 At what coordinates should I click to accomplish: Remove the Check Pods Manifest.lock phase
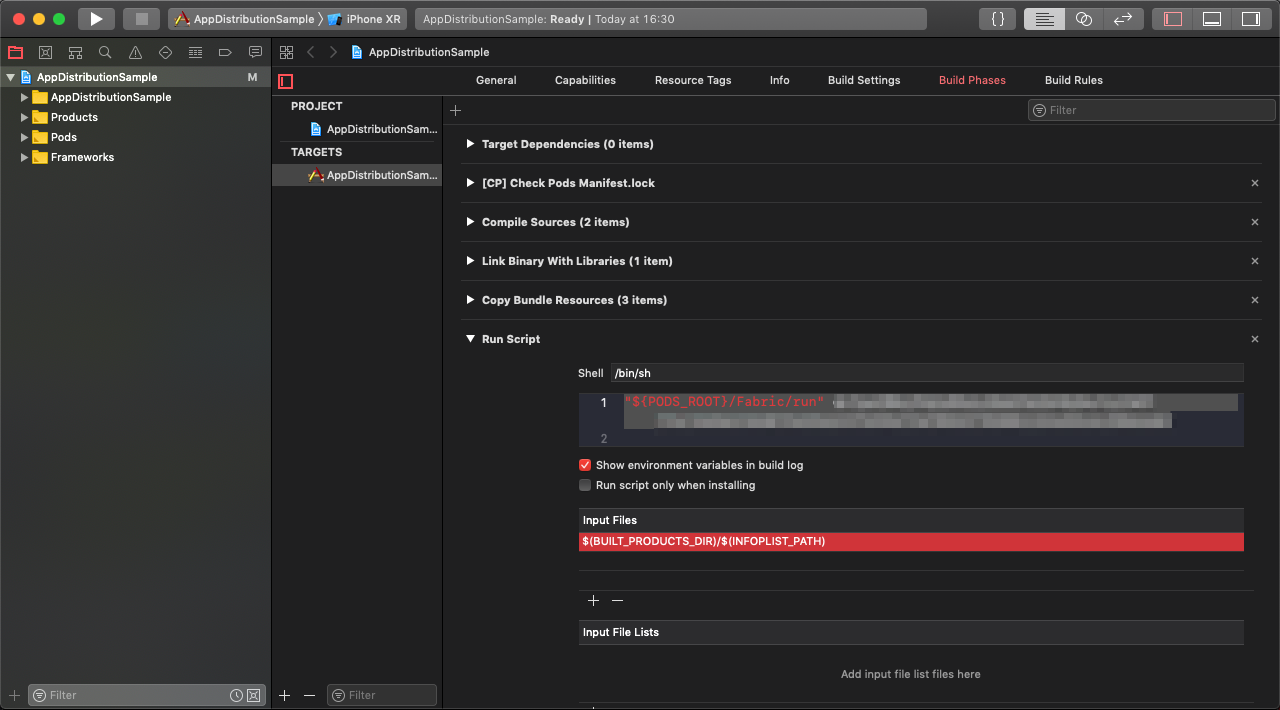(1255, 183)
